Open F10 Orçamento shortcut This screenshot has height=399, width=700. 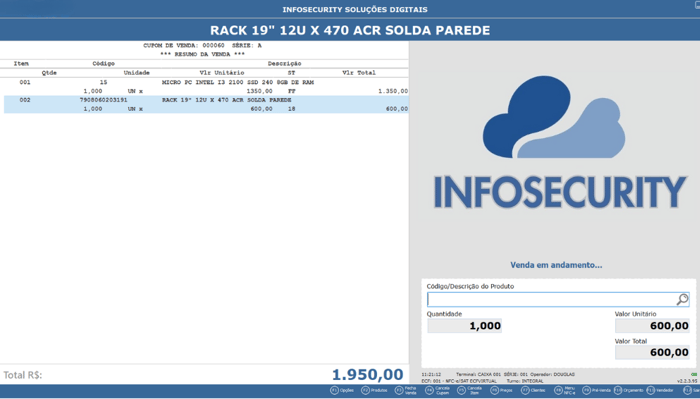pos(629,391)
